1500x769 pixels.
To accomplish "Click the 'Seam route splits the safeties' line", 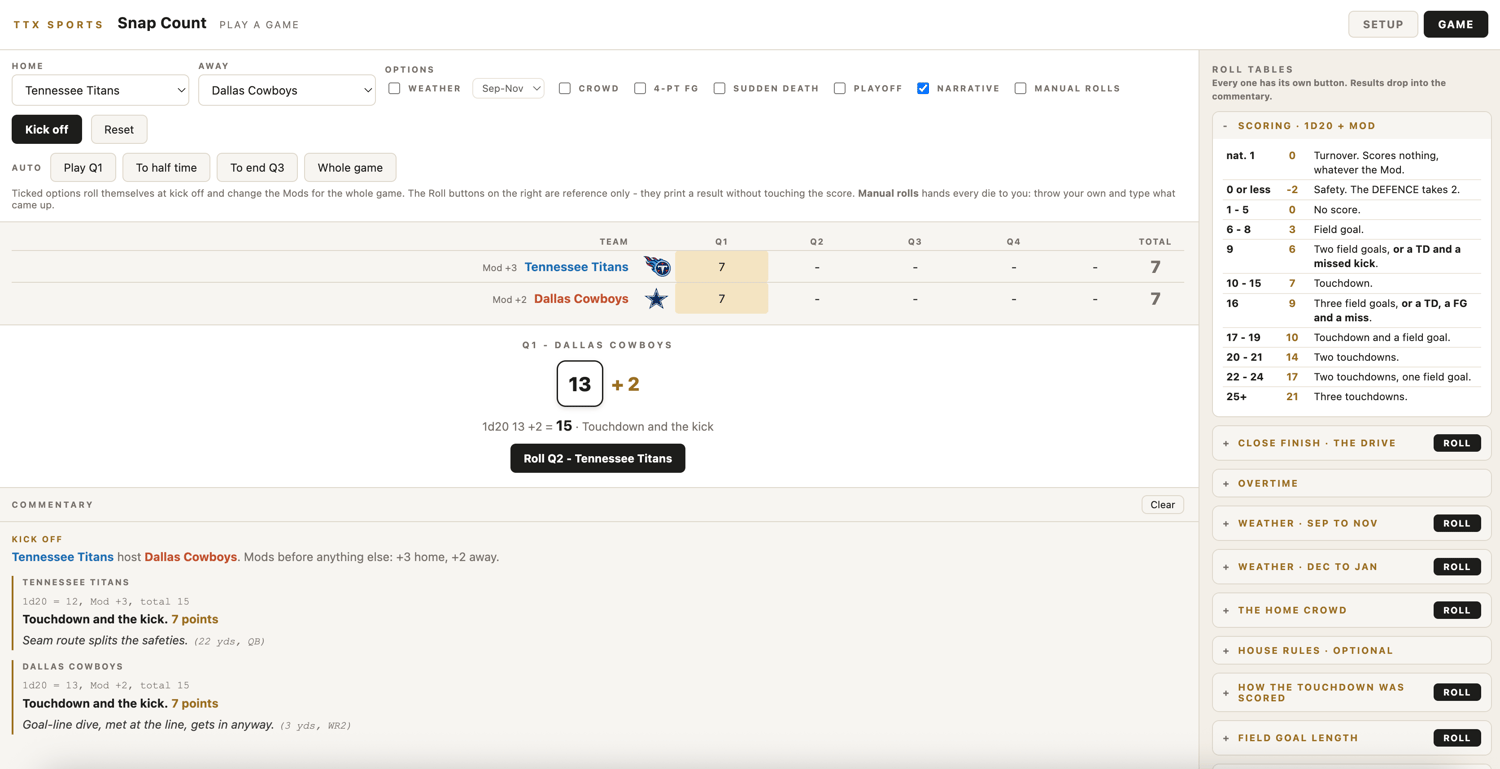I will (x=105, y=640).
